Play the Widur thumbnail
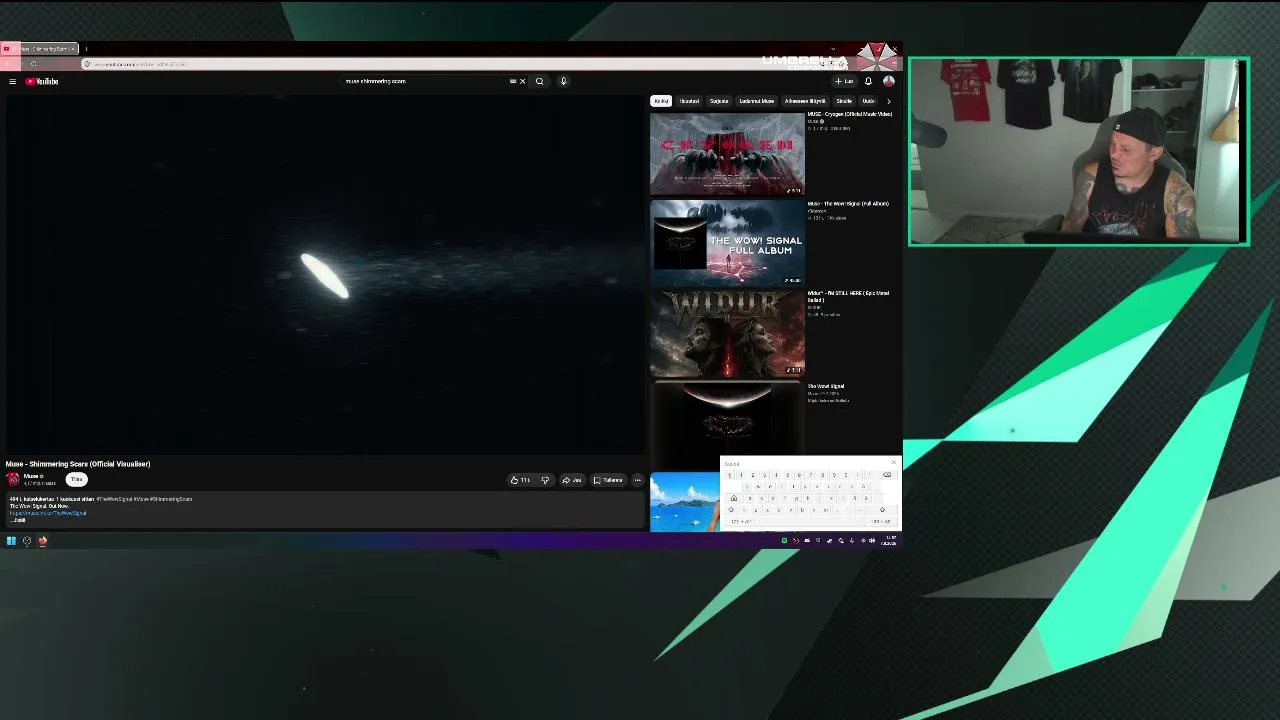Viewport: 1280px width, 720px height. (x=727, y=333)
